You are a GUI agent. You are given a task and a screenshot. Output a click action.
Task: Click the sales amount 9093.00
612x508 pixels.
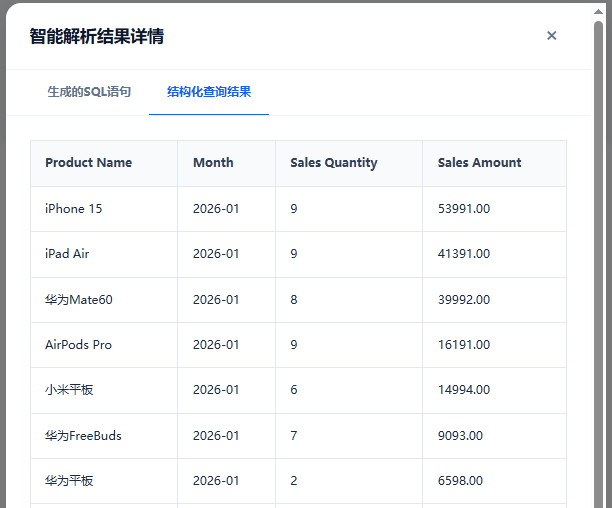(x=460, y=436)
